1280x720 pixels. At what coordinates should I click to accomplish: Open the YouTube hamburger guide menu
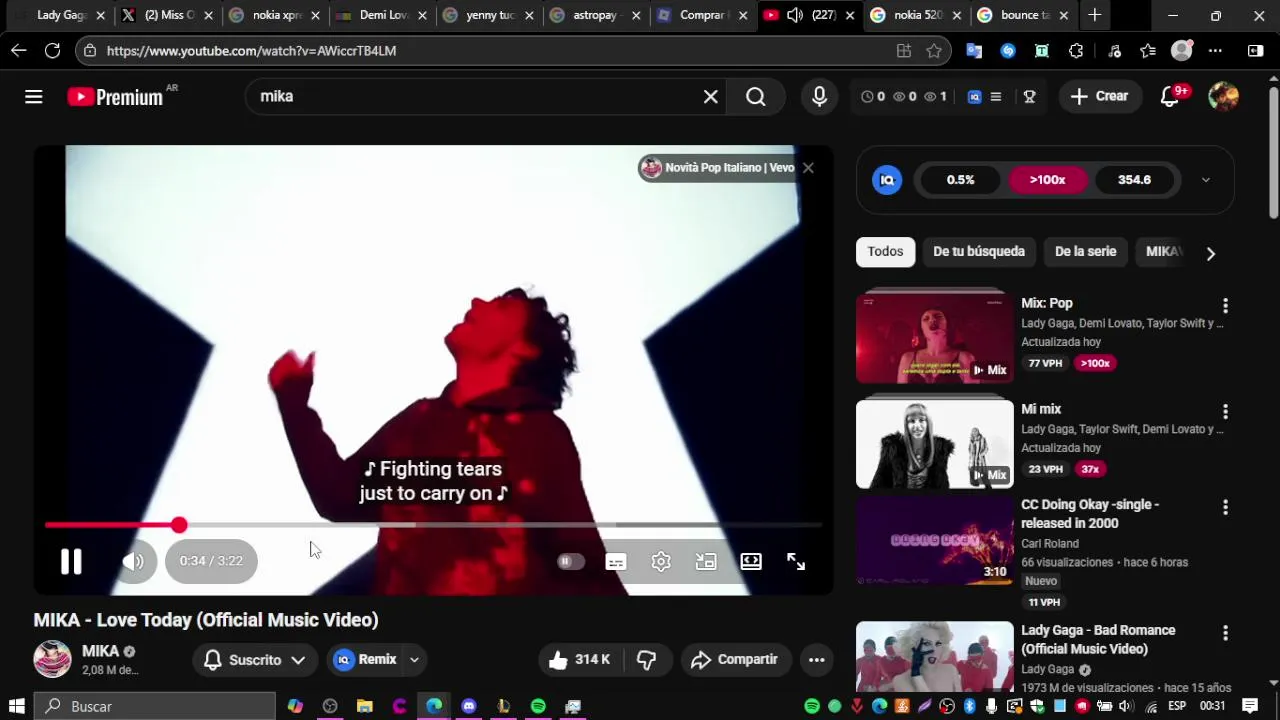[34, 96]
